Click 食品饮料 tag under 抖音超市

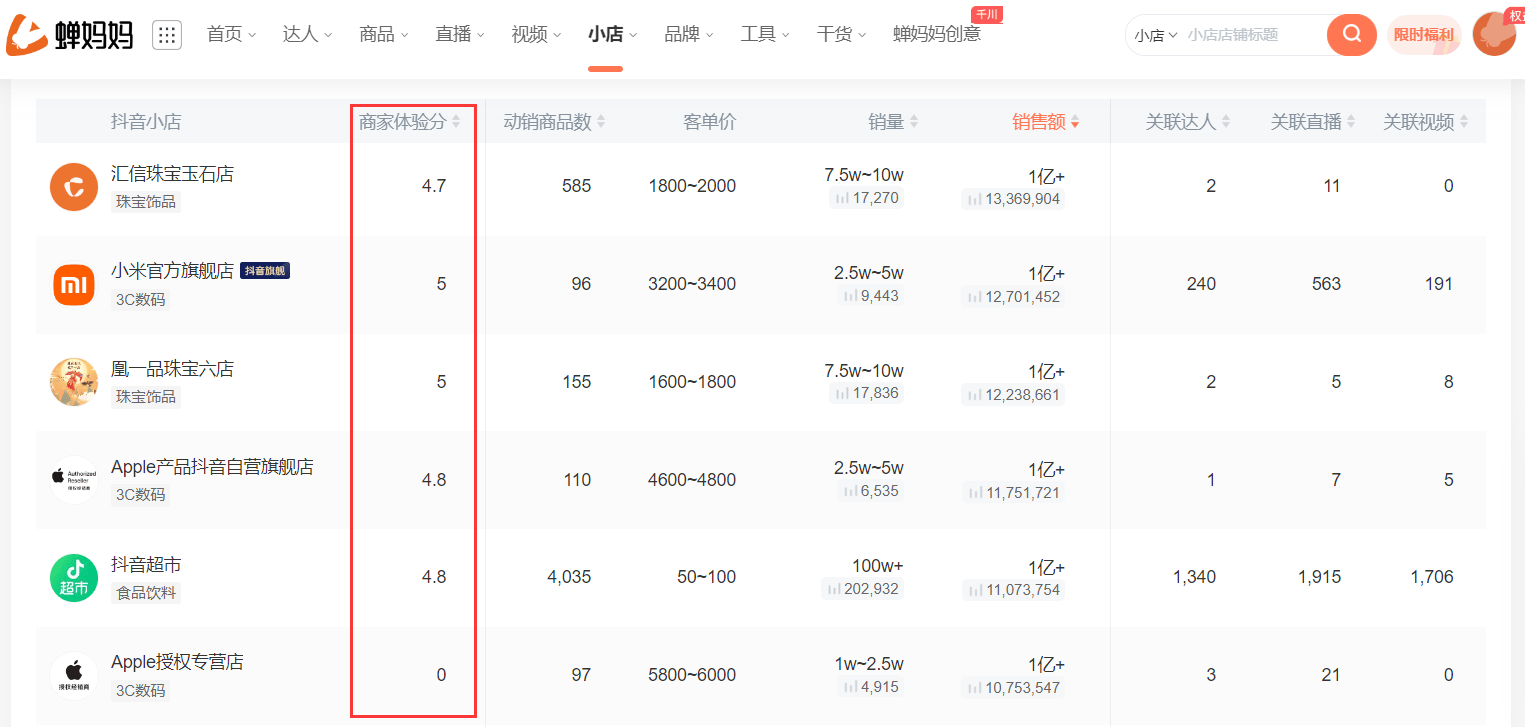pyautogui.click(x=146, y=593)
